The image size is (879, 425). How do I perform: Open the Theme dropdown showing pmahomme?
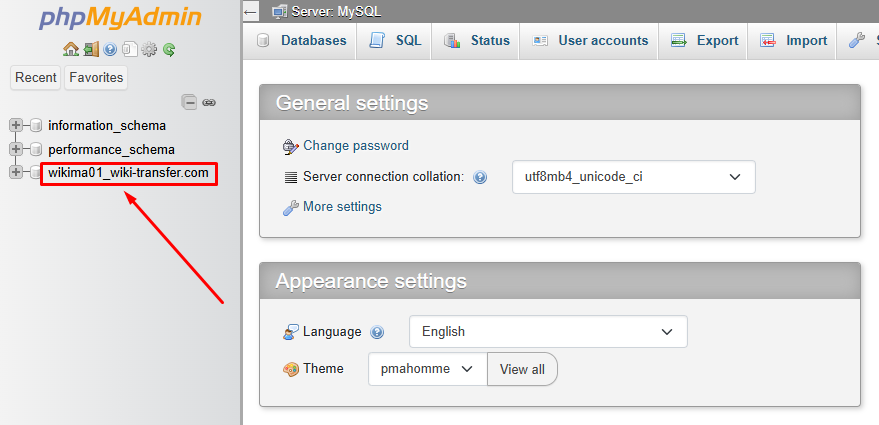428,369
